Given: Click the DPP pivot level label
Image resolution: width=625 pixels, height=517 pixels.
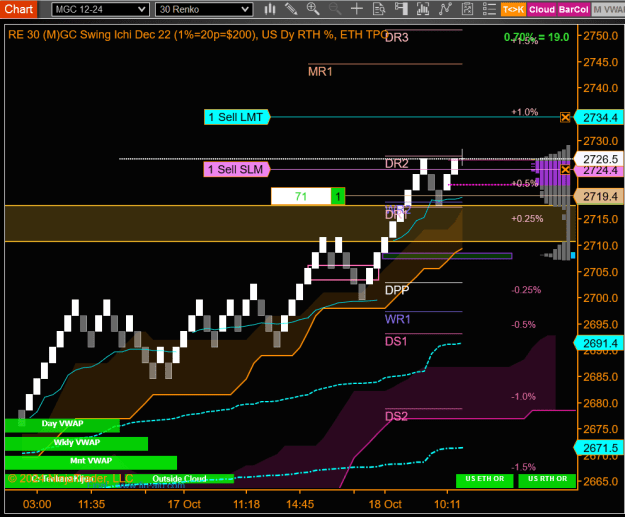Looking at the screenshot, I should click(397, 290).
